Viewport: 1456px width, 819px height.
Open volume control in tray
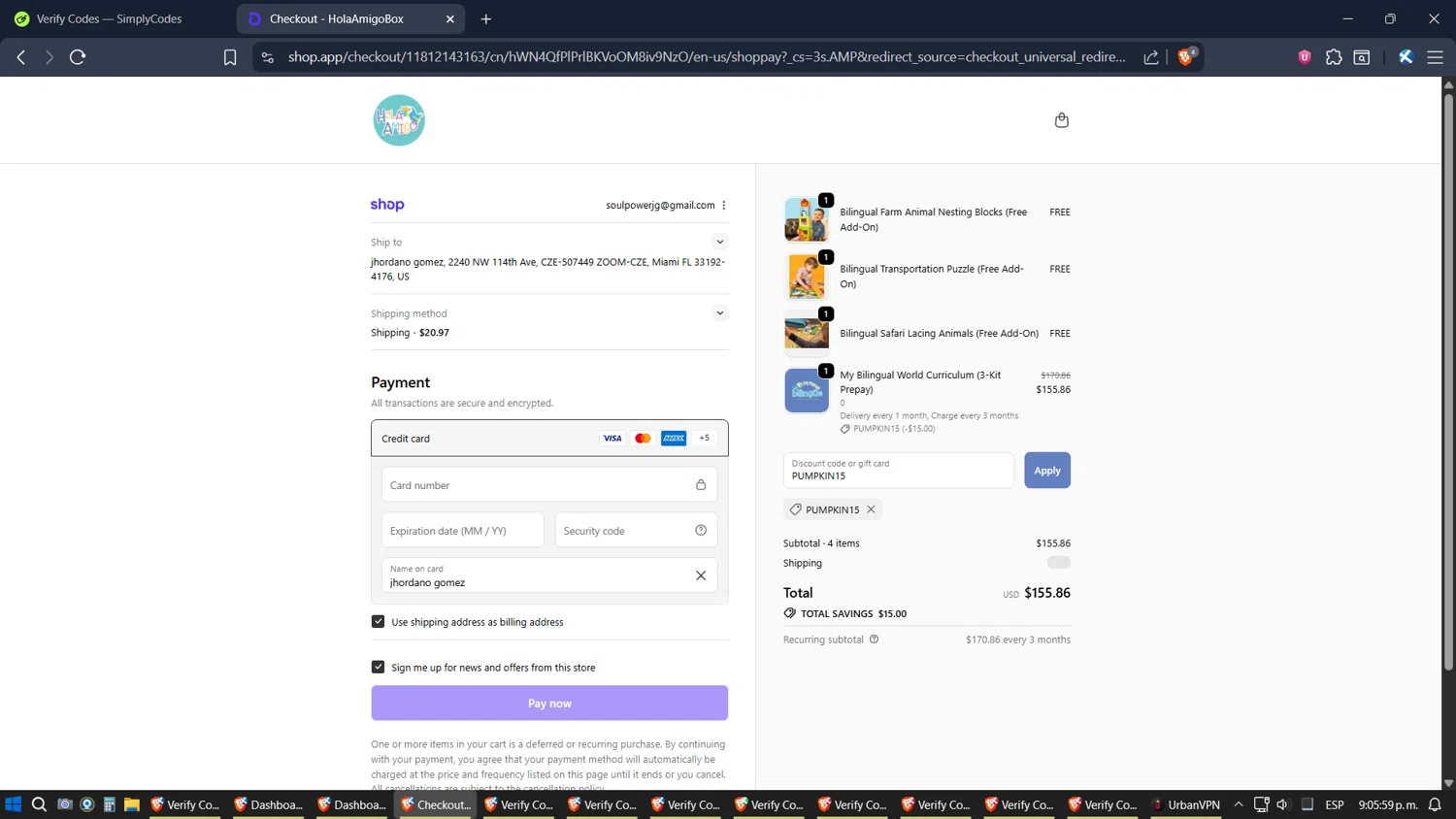pos(1283,804)
